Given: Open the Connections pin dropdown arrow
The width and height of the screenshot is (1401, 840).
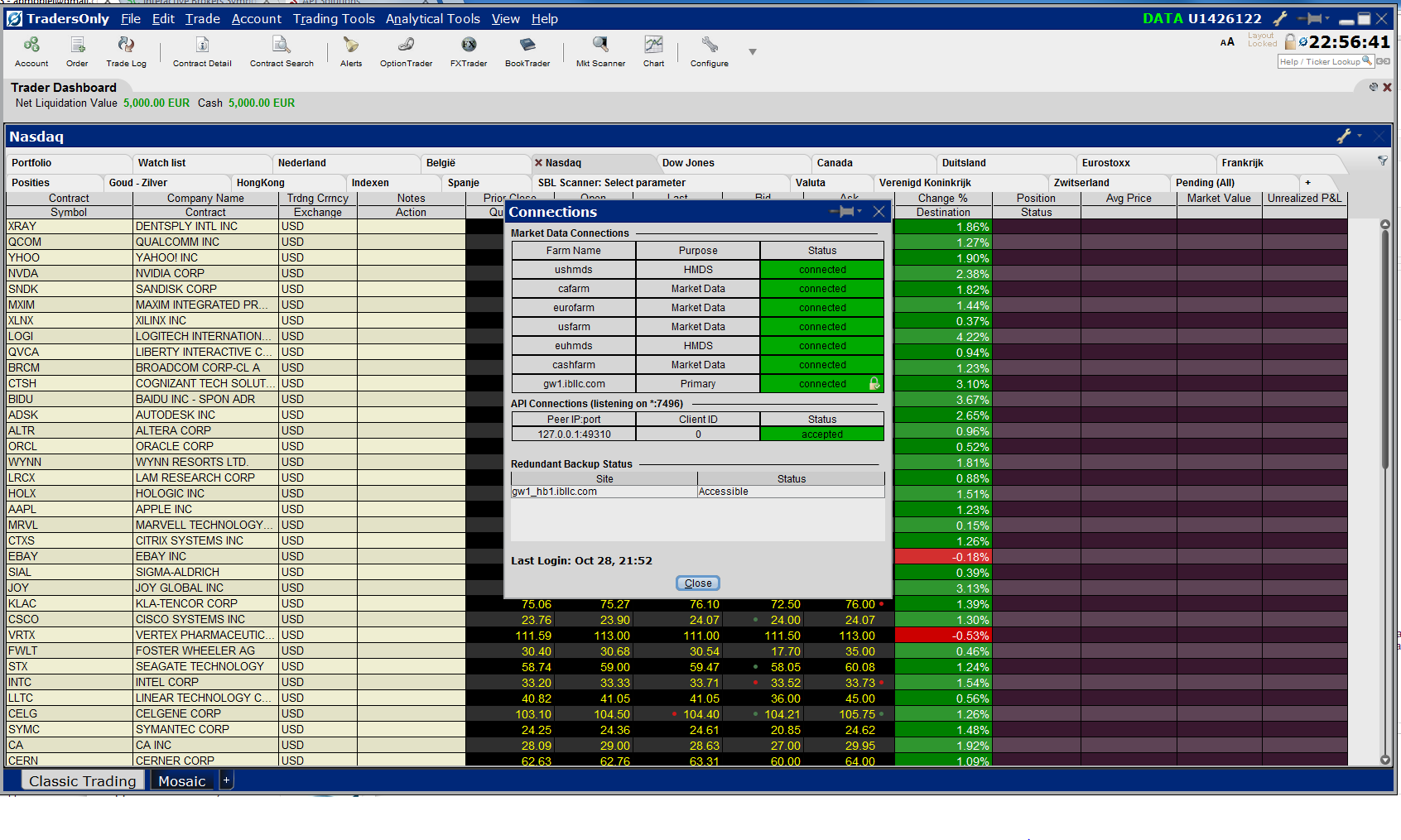Looking at the screenshot, I should 859,212.
